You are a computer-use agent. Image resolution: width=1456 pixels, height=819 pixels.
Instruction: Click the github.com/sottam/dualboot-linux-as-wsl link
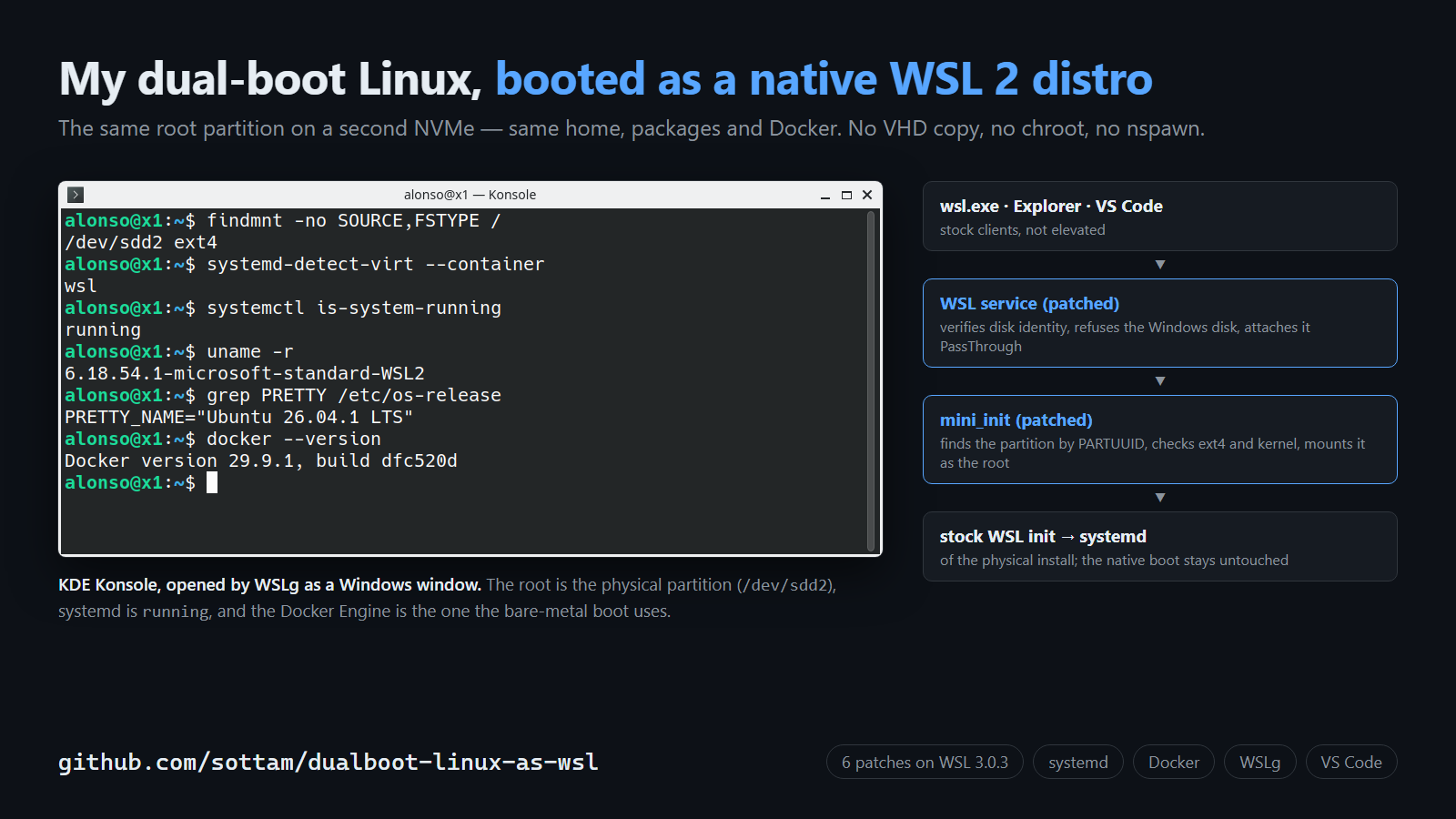point(329,762)
